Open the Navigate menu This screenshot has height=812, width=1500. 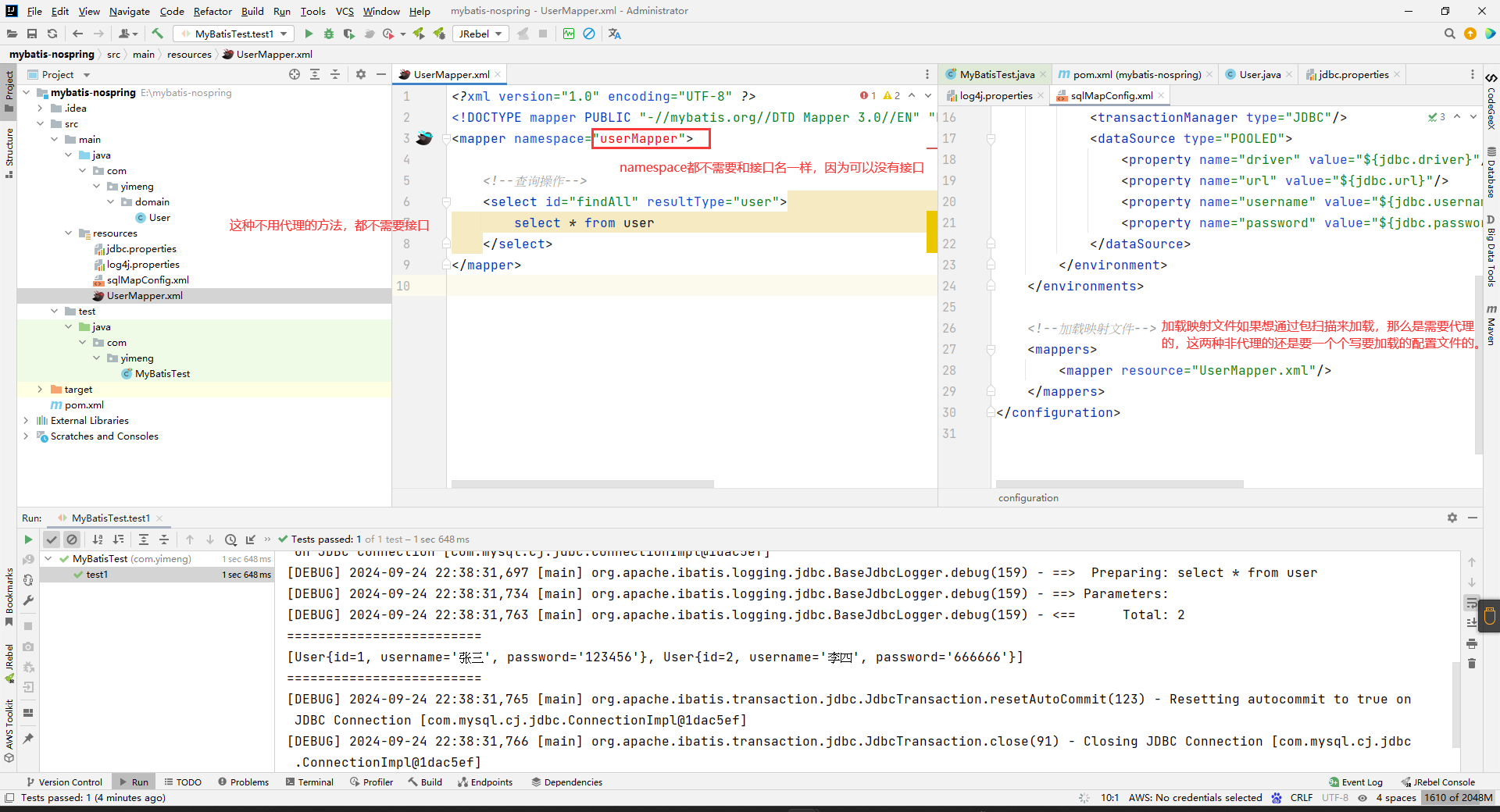tap(130, 11)
